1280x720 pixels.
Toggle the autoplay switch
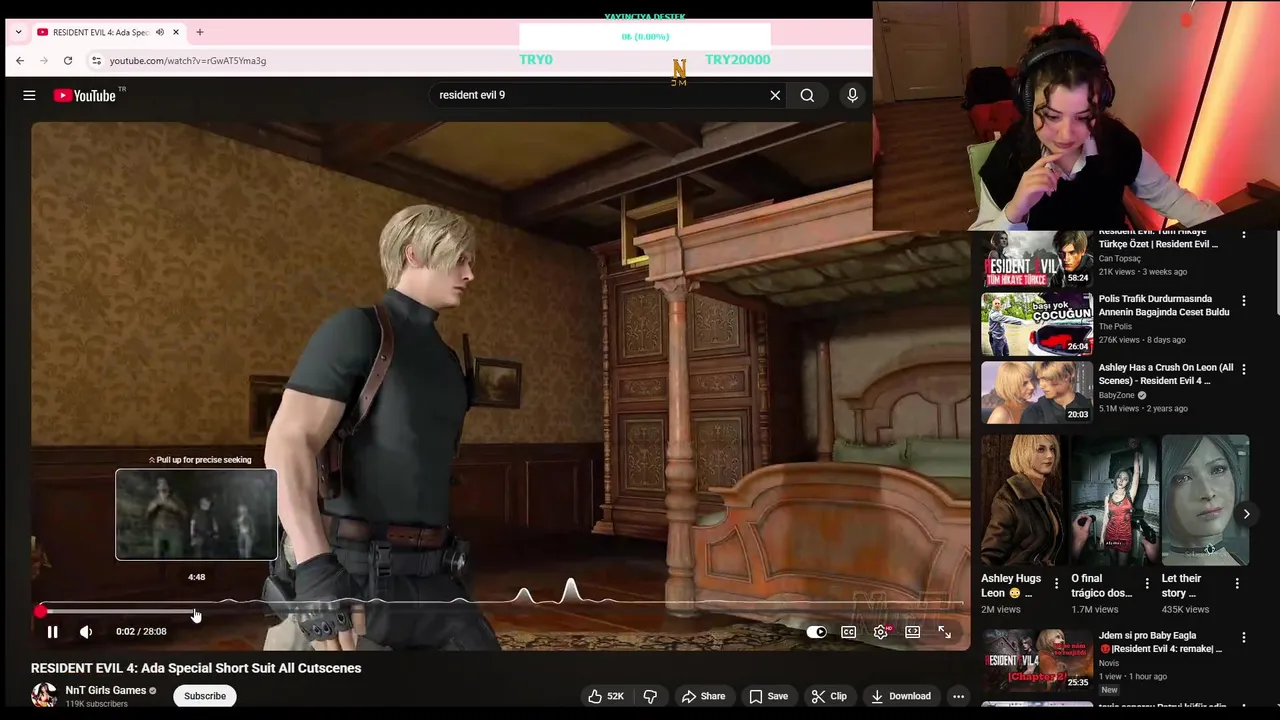[817, 632]
